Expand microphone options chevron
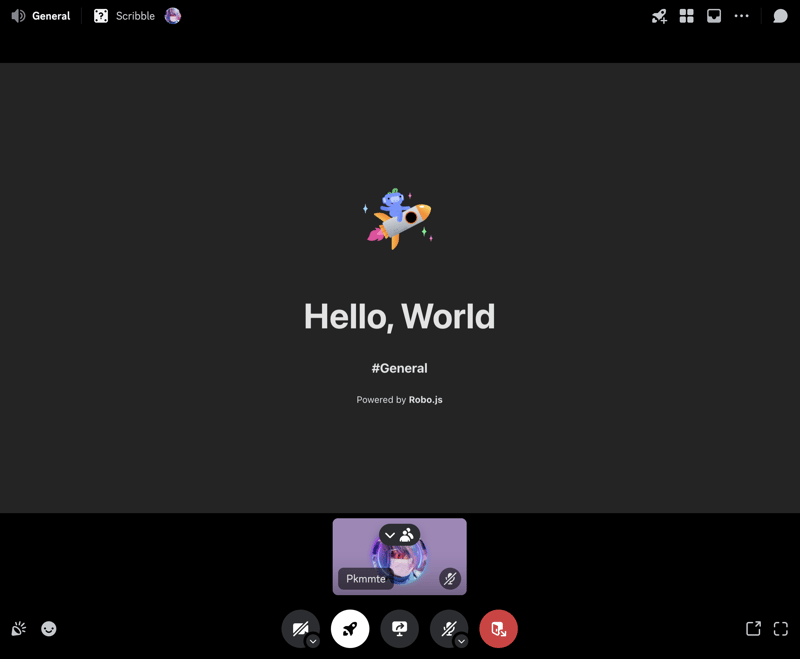800x659 pixels. (x=461, y=641)
